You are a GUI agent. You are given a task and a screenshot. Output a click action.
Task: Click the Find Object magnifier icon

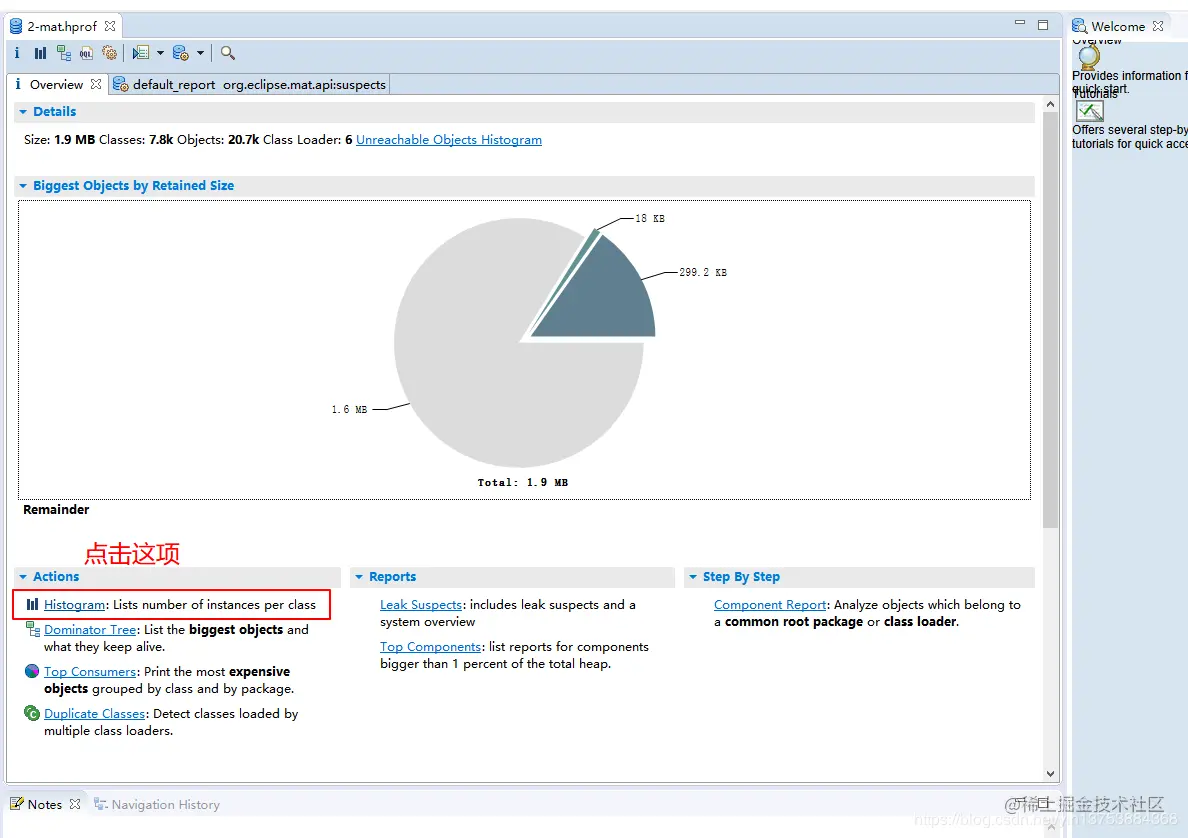(227, 53)
